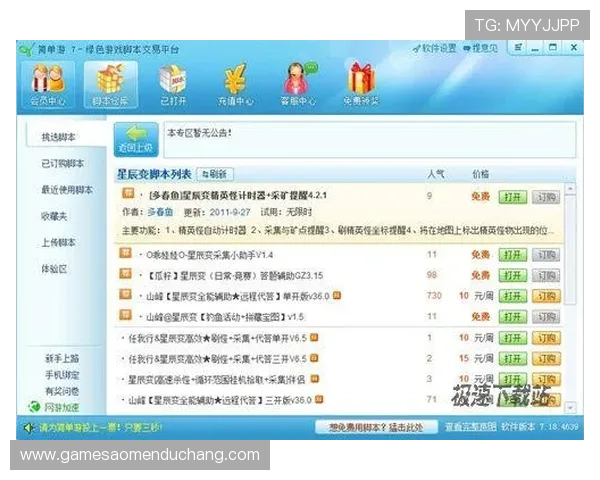Click the script icon beside 山峰 单开版v36.0
The width and height of the screenshot is (600, 480).
click(x=126, y=294)
